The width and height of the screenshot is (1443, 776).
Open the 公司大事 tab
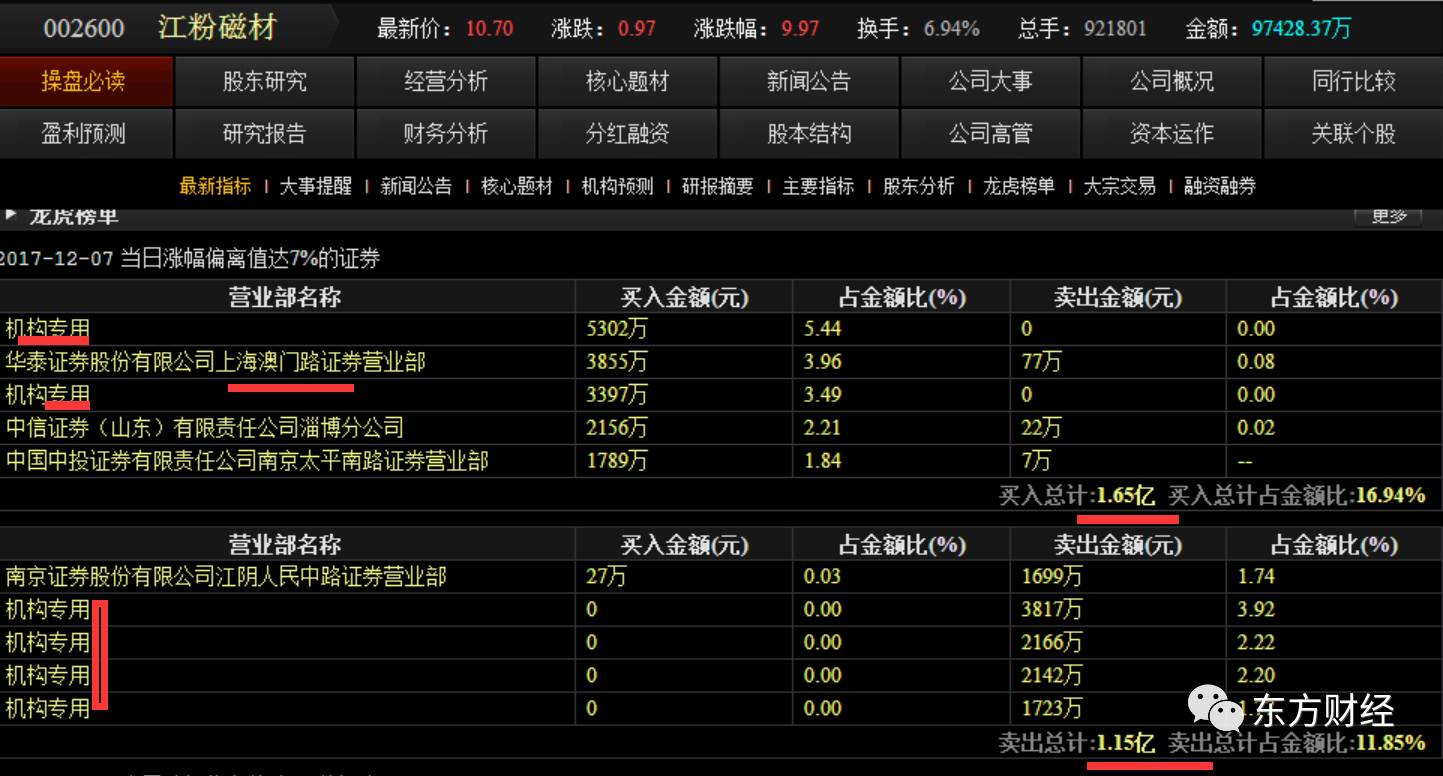pyautogui.click(x=990, y=82)
